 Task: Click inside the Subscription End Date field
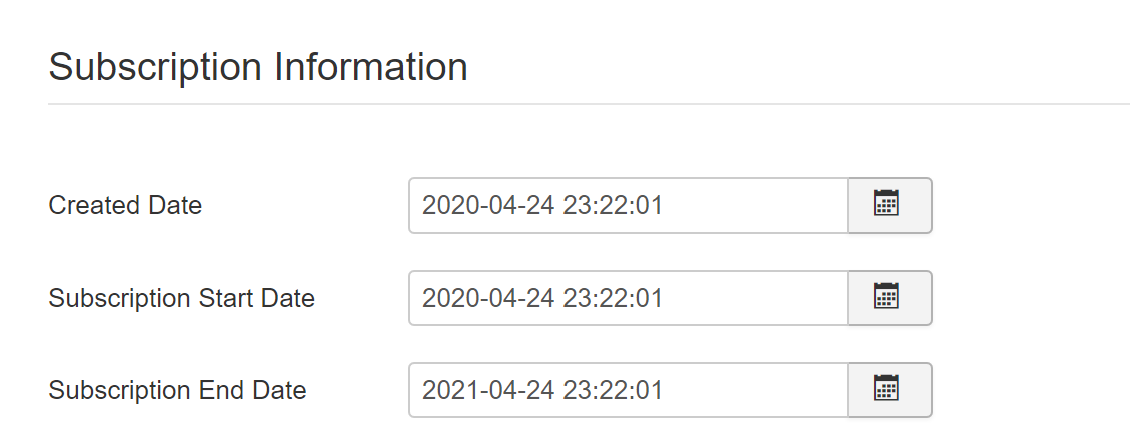click(628, 390)
